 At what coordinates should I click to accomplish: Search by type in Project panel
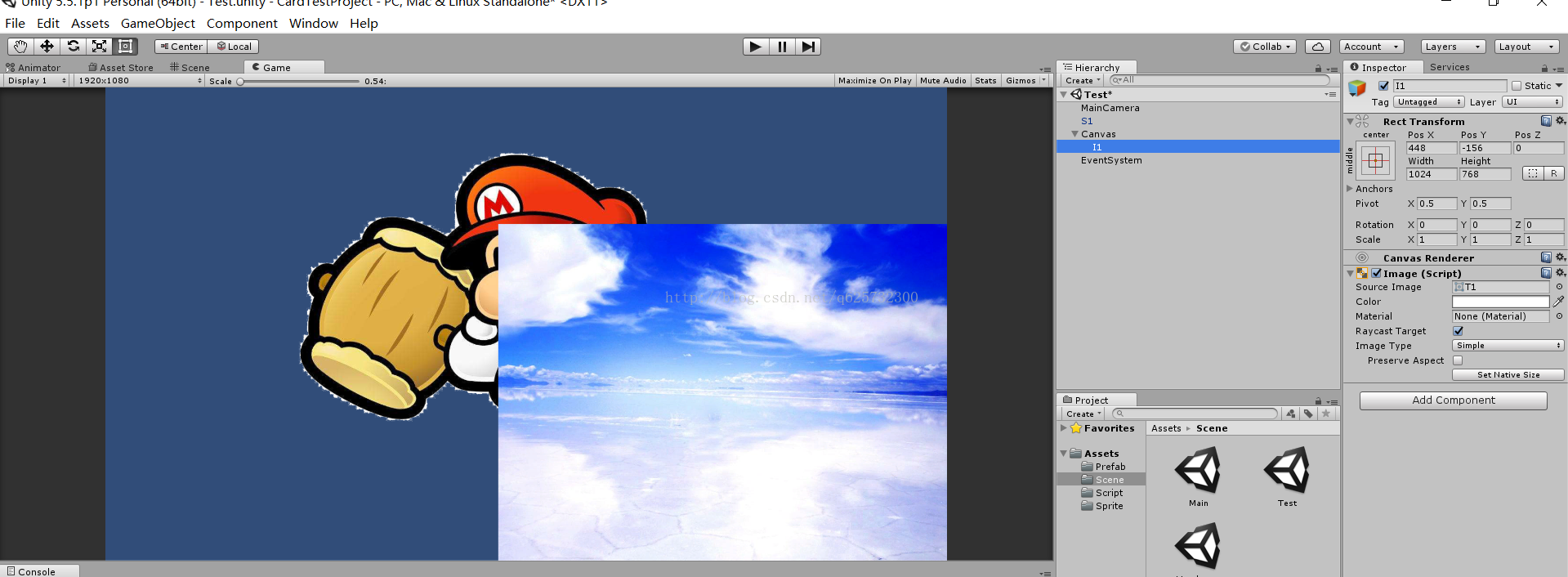tap(1291, 414)
